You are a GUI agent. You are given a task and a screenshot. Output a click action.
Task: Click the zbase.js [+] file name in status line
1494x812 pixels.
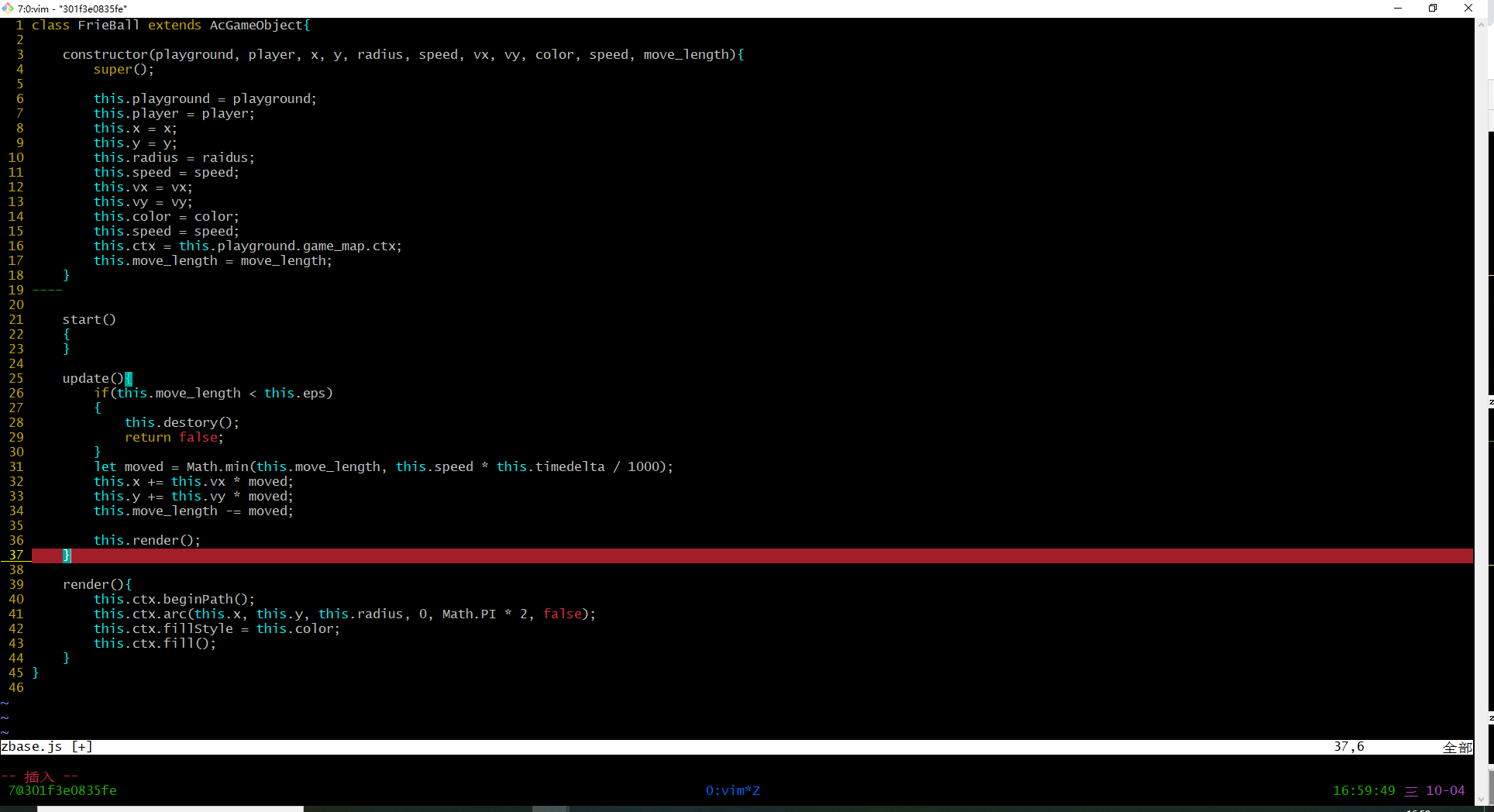46,747
